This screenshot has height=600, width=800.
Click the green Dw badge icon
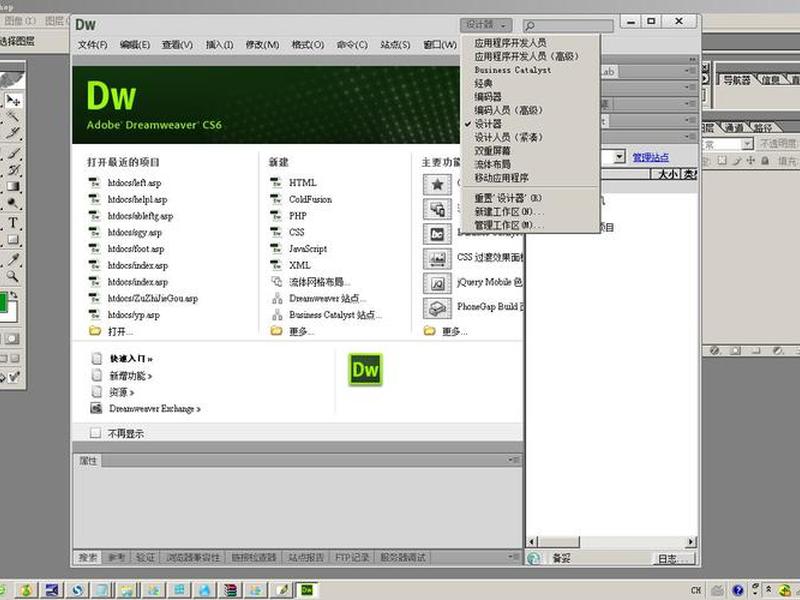[x=365, y=370]
